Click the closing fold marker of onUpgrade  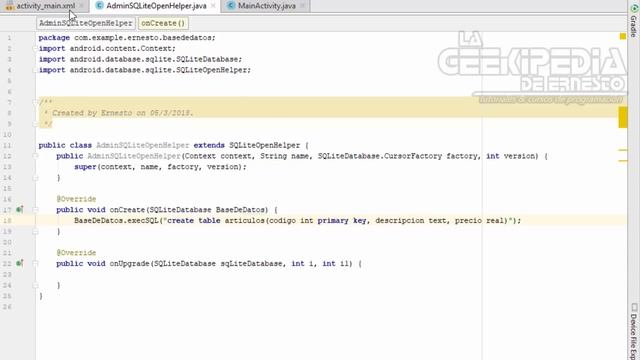(36, 285)
